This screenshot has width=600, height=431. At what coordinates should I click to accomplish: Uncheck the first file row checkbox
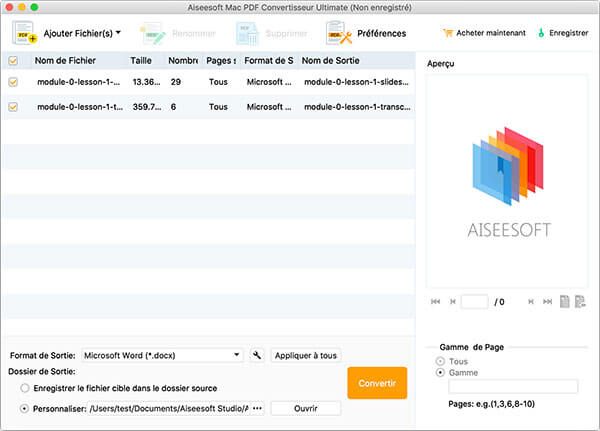(12, 83)
